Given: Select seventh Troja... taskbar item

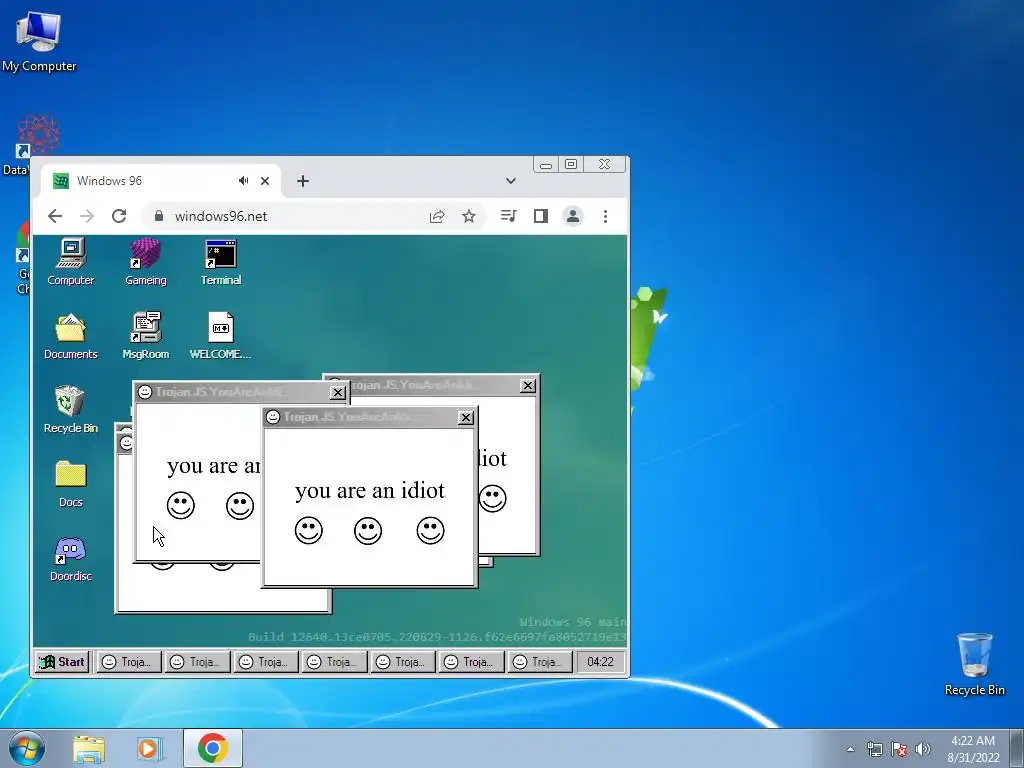Looking at the screenshot, I should tap(539, 662).
